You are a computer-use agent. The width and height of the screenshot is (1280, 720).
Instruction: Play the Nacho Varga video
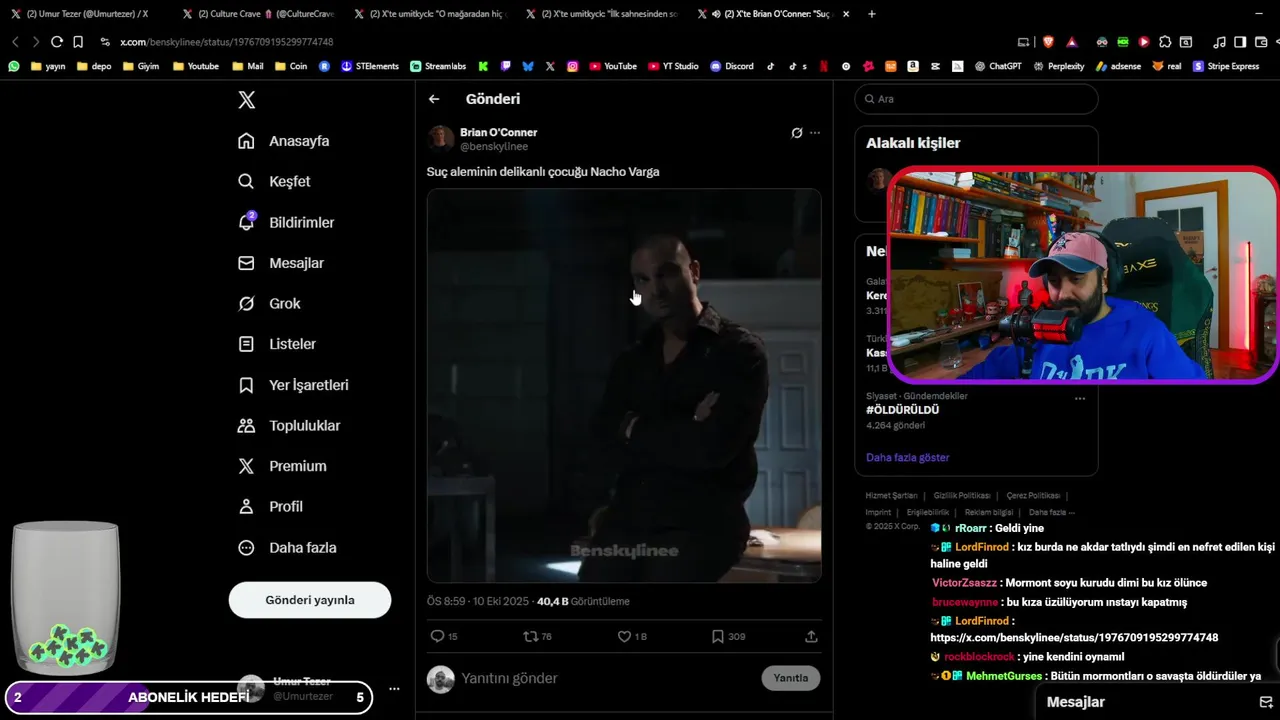coord(624,385)
